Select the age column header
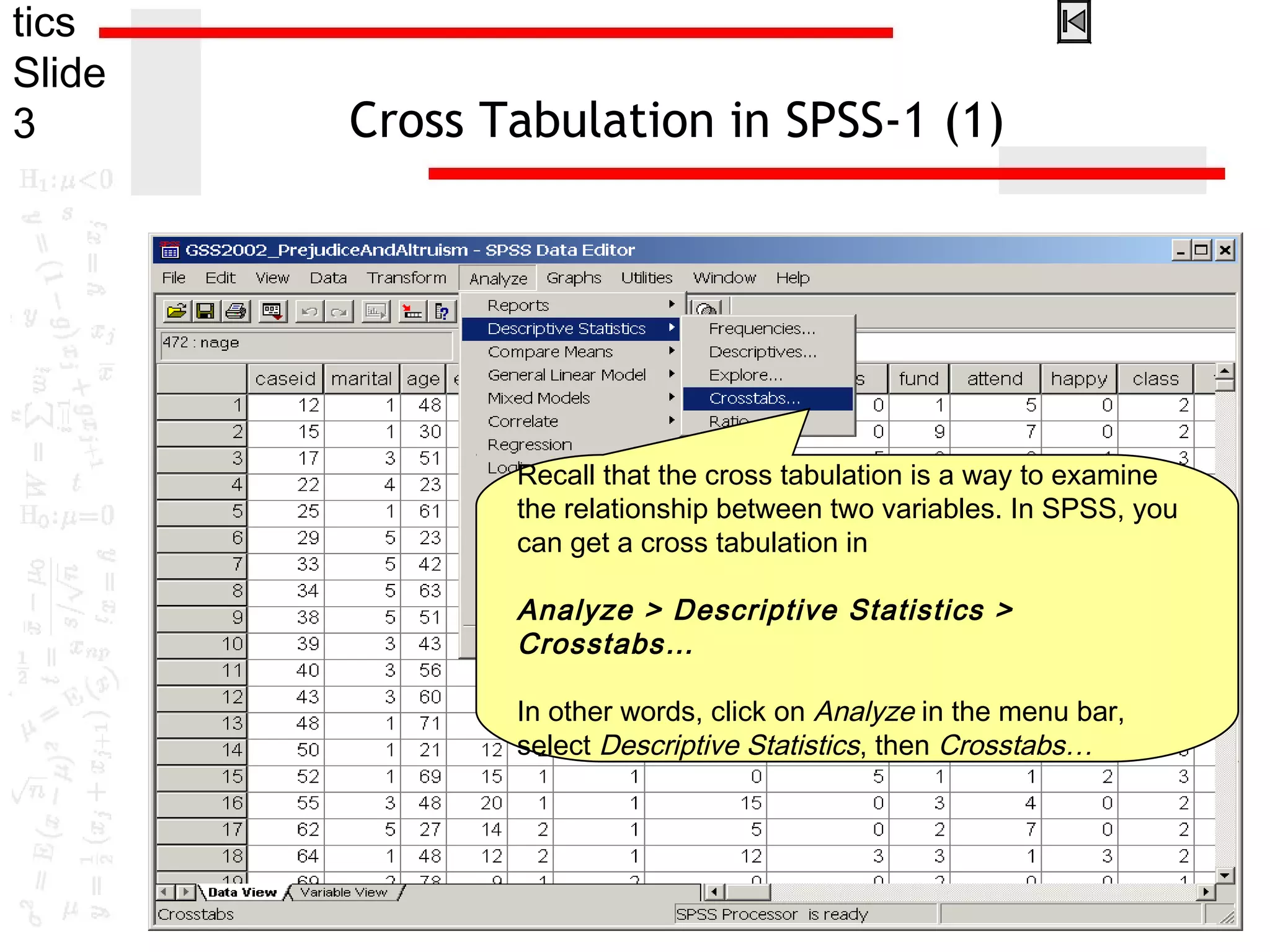This screenshot has width=1270, height=952. pos(423,379)
